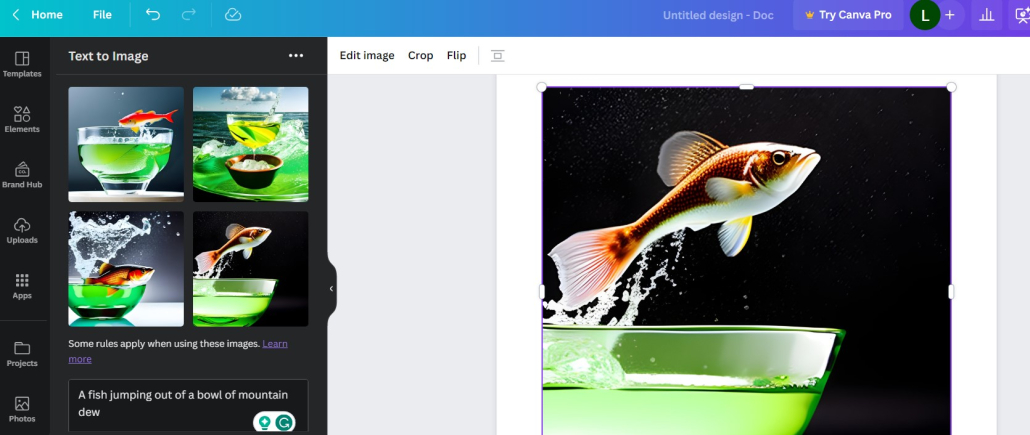Open the Templates sidebar tab

tap(22, 64)
